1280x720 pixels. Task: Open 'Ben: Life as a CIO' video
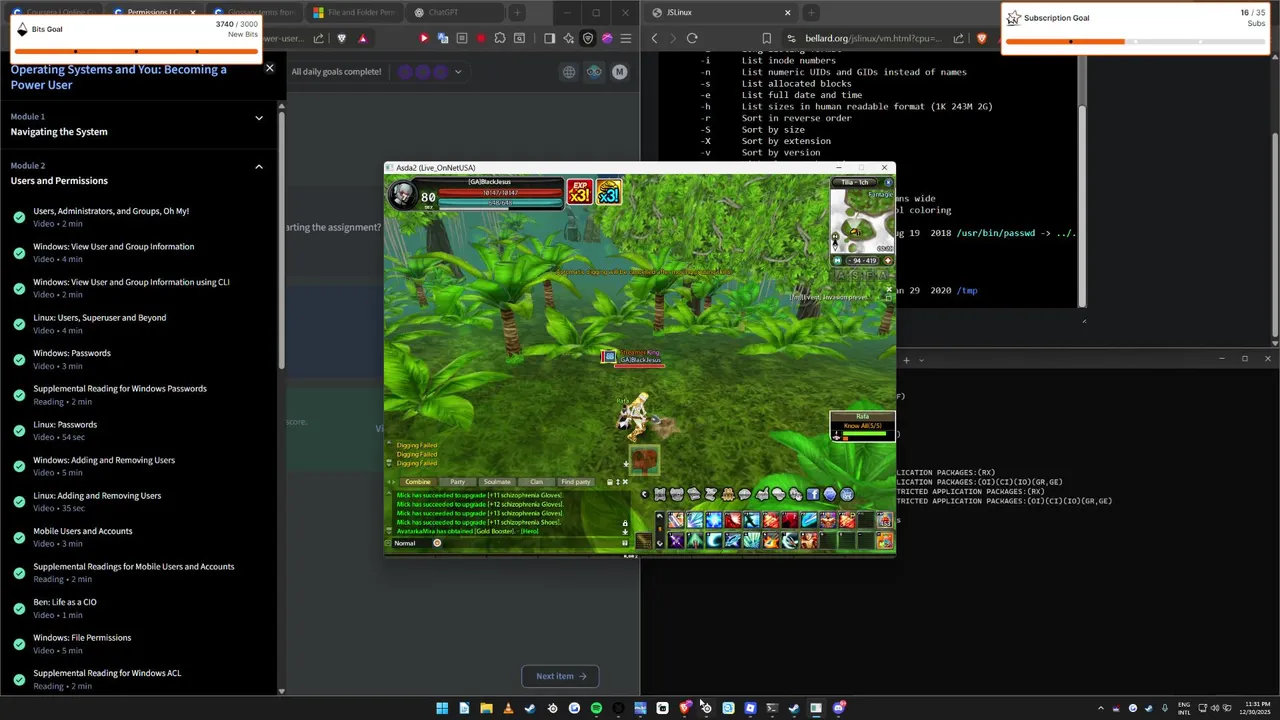[x=65, y=602]
